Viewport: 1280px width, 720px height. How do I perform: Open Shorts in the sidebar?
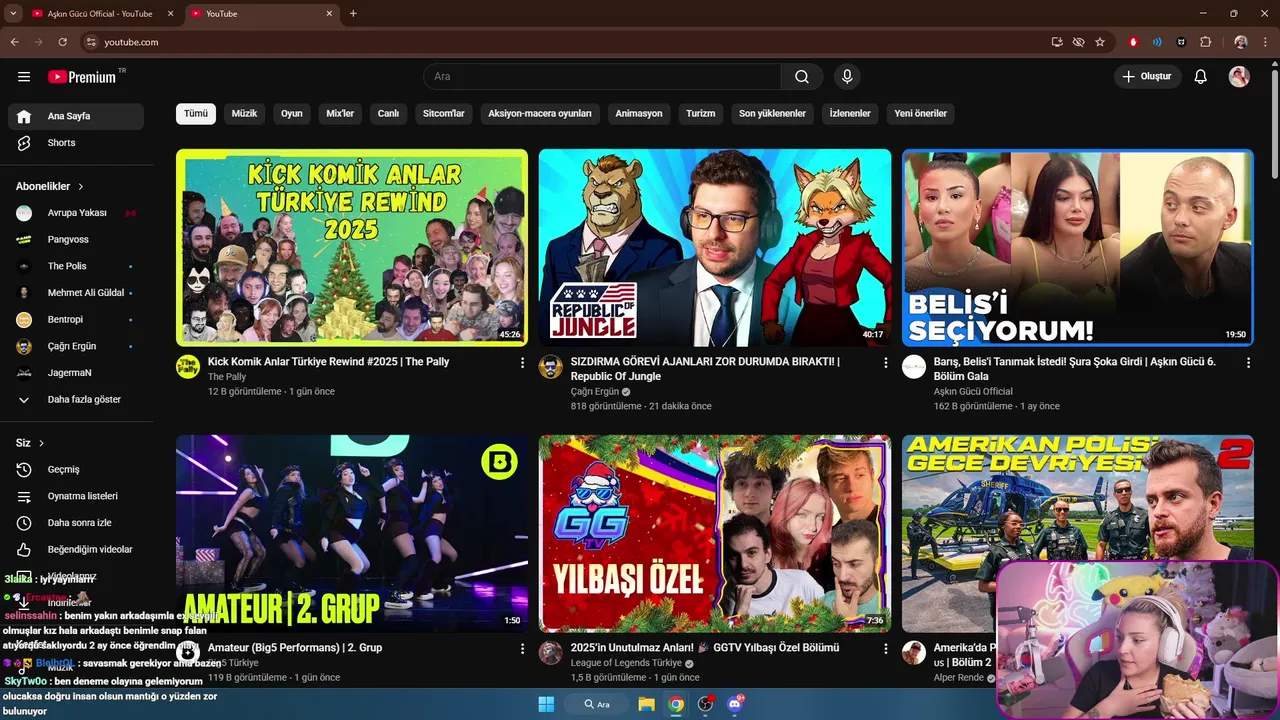click(x=76, y=143)
